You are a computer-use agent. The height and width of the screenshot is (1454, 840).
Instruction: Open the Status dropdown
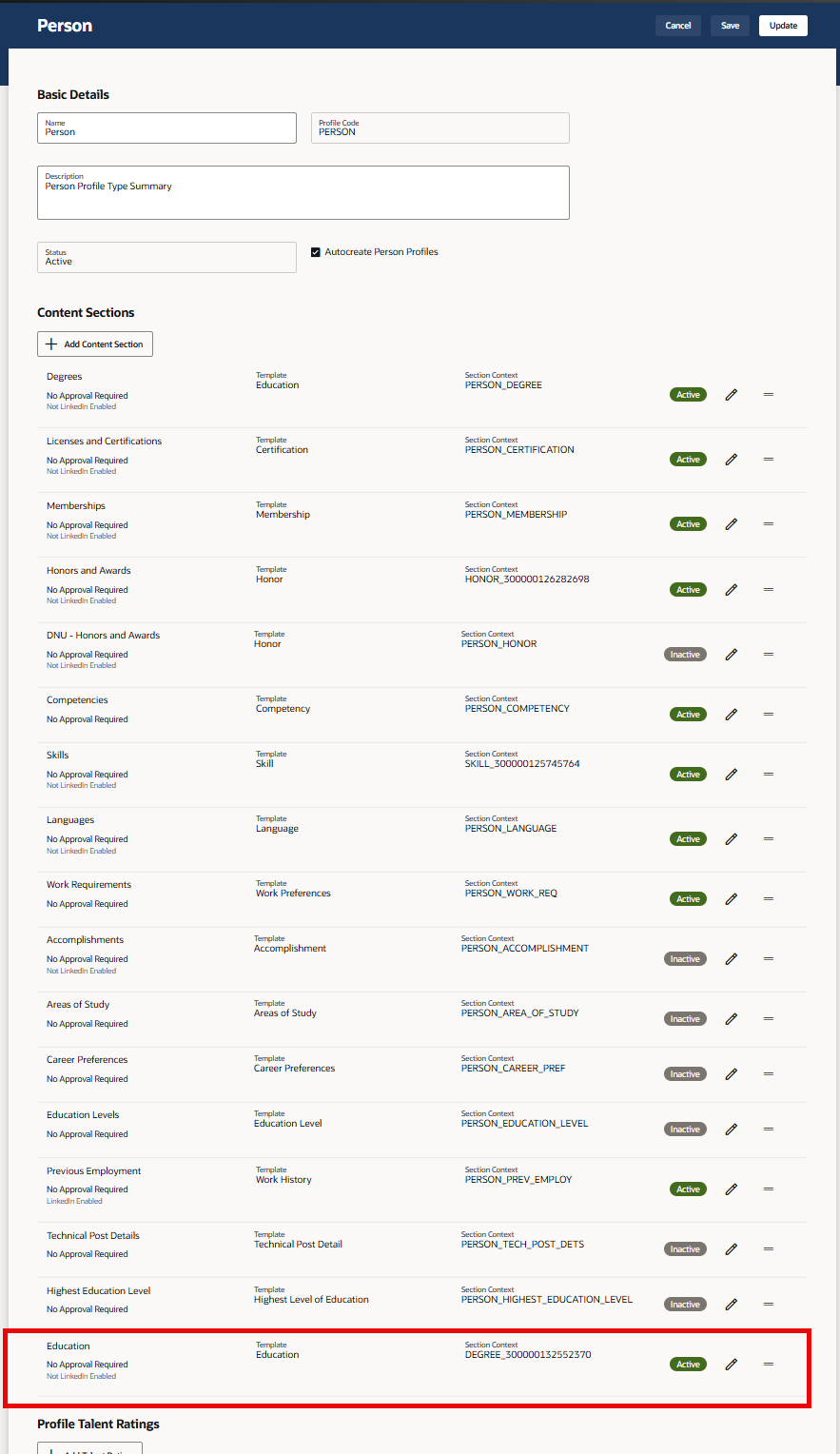point(166,257)
